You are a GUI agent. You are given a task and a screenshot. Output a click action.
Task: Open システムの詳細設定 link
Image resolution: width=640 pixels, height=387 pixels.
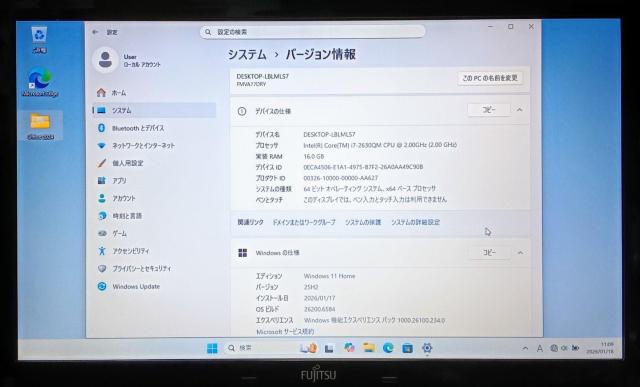pyautogui.click(x=415, y=222)
